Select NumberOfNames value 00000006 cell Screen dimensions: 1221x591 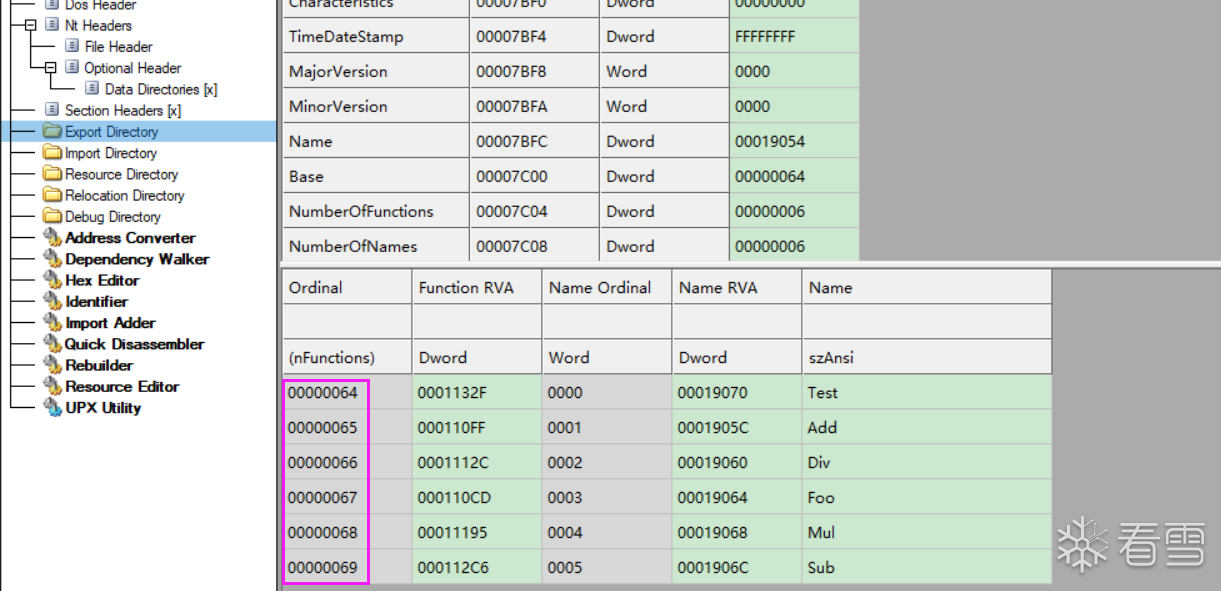point(794,246)
